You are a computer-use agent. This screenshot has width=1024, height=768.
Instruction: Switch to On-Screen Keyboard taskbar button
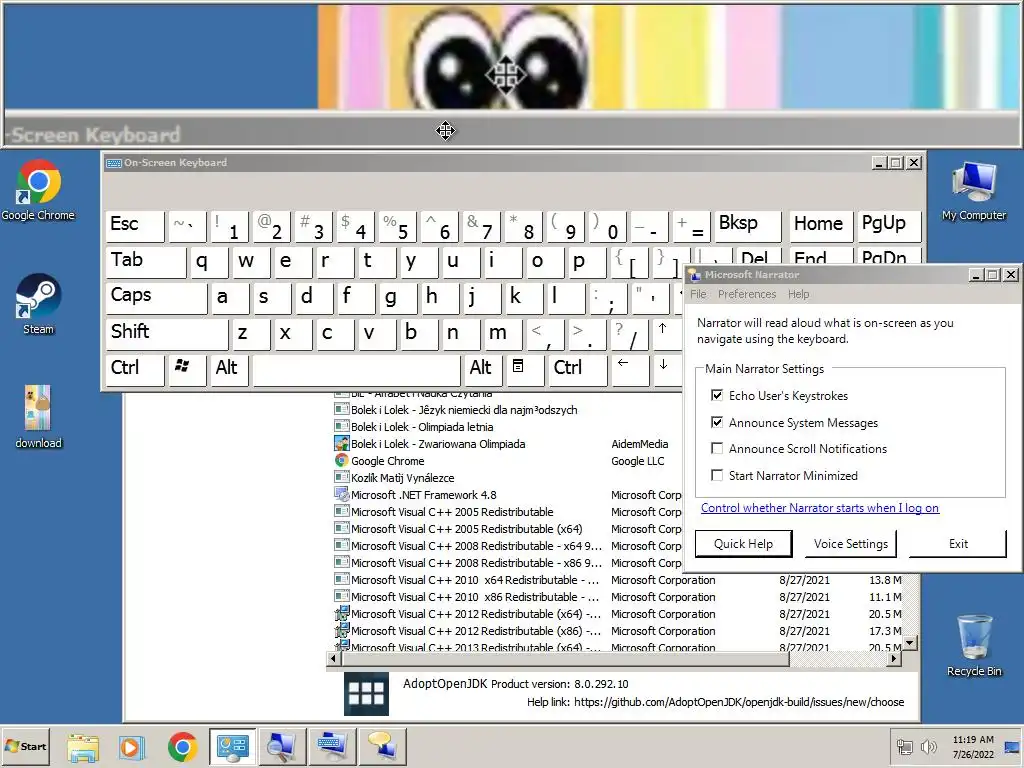pyautogui.click(x=332, y=746)
